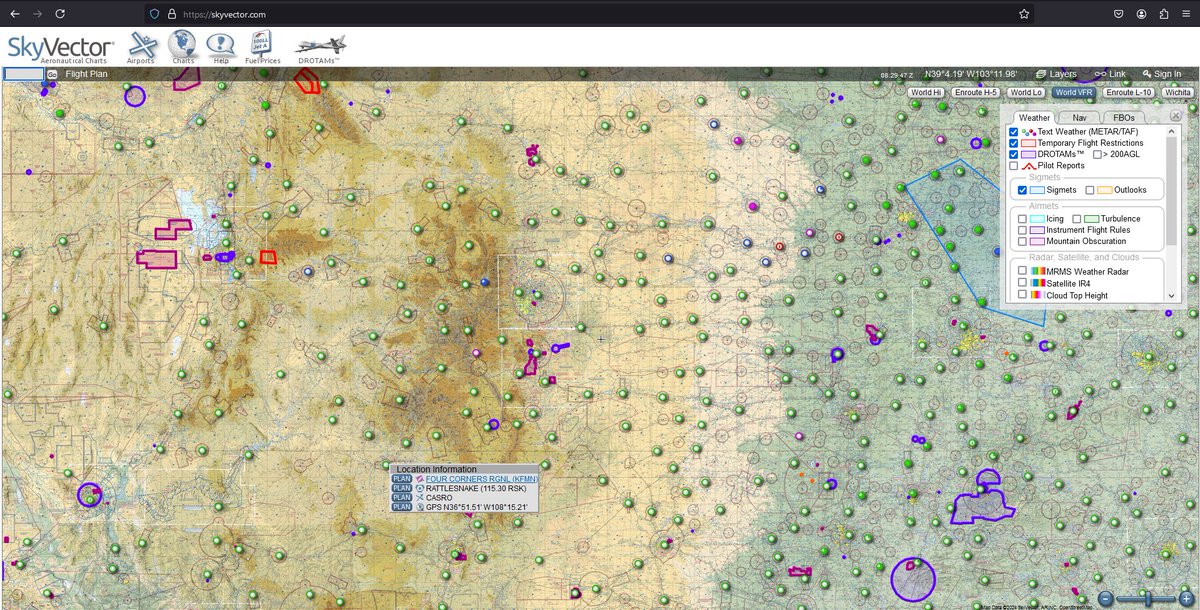Enable Pilot Reports checkbox
The width and height of the screenshot is (1200, 610).
[1014, 165]
